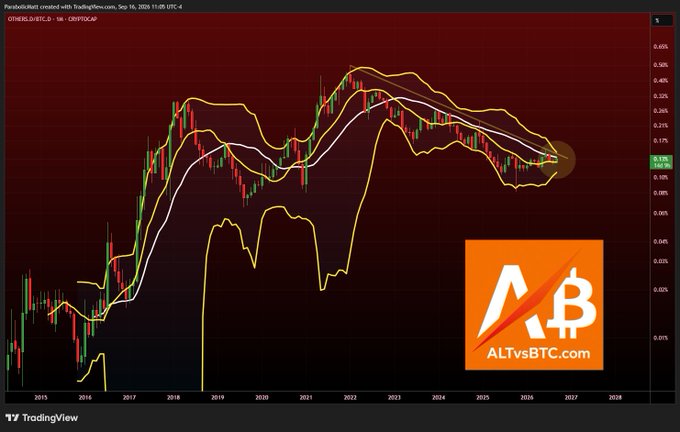Click the 0.08% price axis label

pos(661,193)
